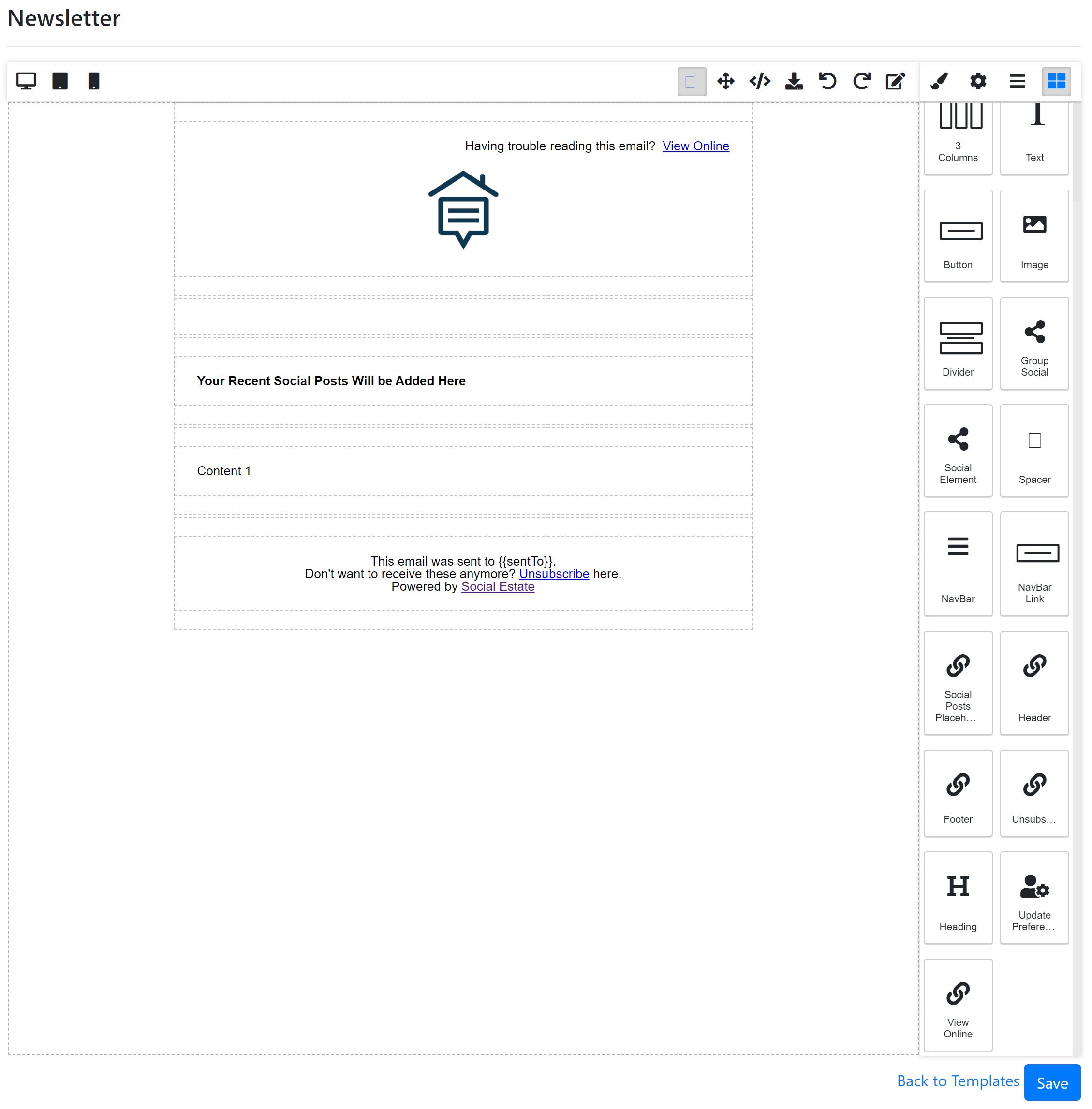Image resolution: width=1092 pixels, height=1109 pixels.
Task: Open the style manager brush tab
Action: tap(939, 81)
